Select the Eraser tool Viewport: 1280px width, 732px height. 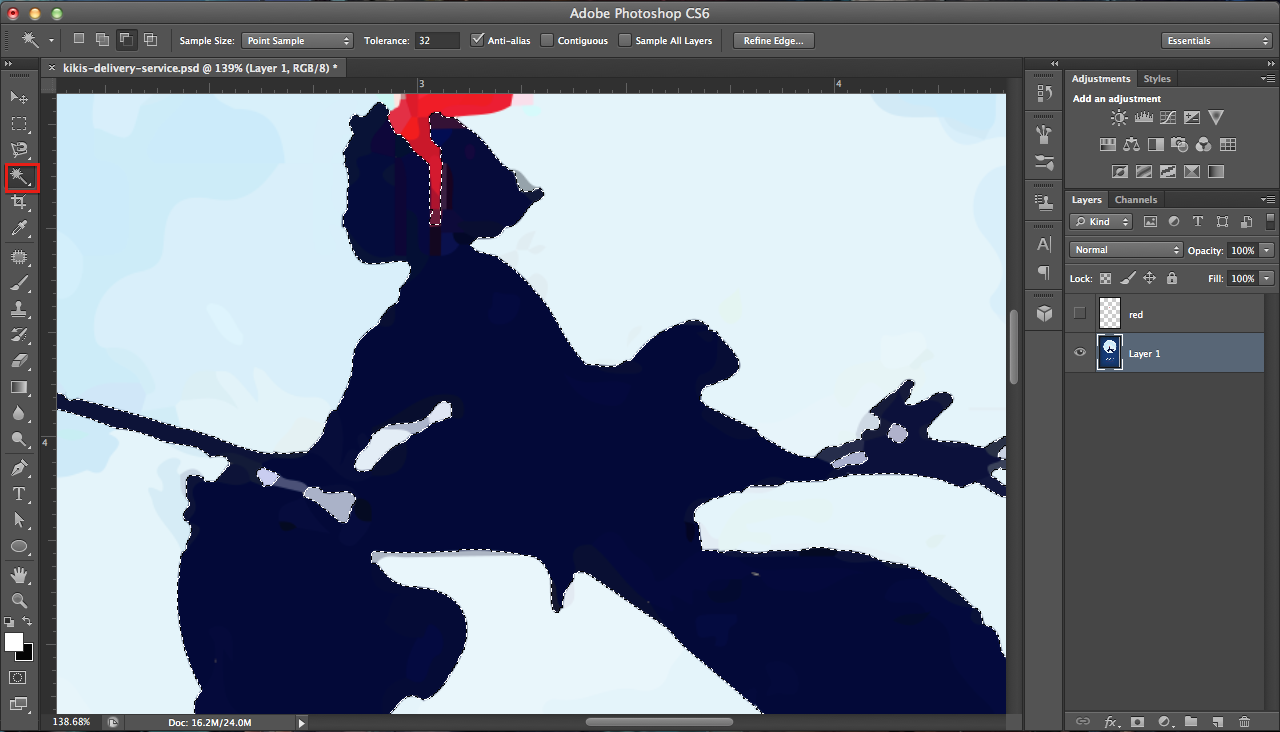[x=19, y=361]
